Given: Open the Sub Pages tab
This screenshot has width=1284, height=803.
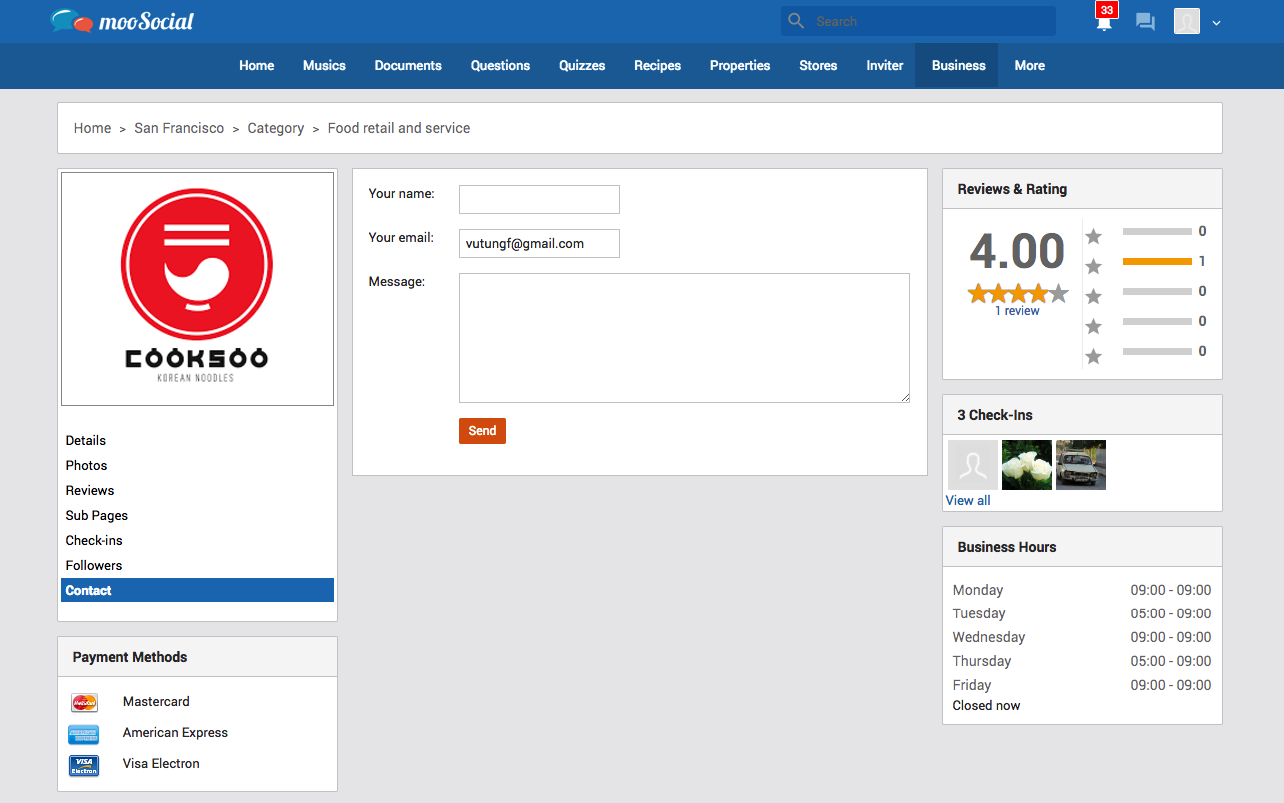Looking at the screenshot, I should (x=97, y=515).
